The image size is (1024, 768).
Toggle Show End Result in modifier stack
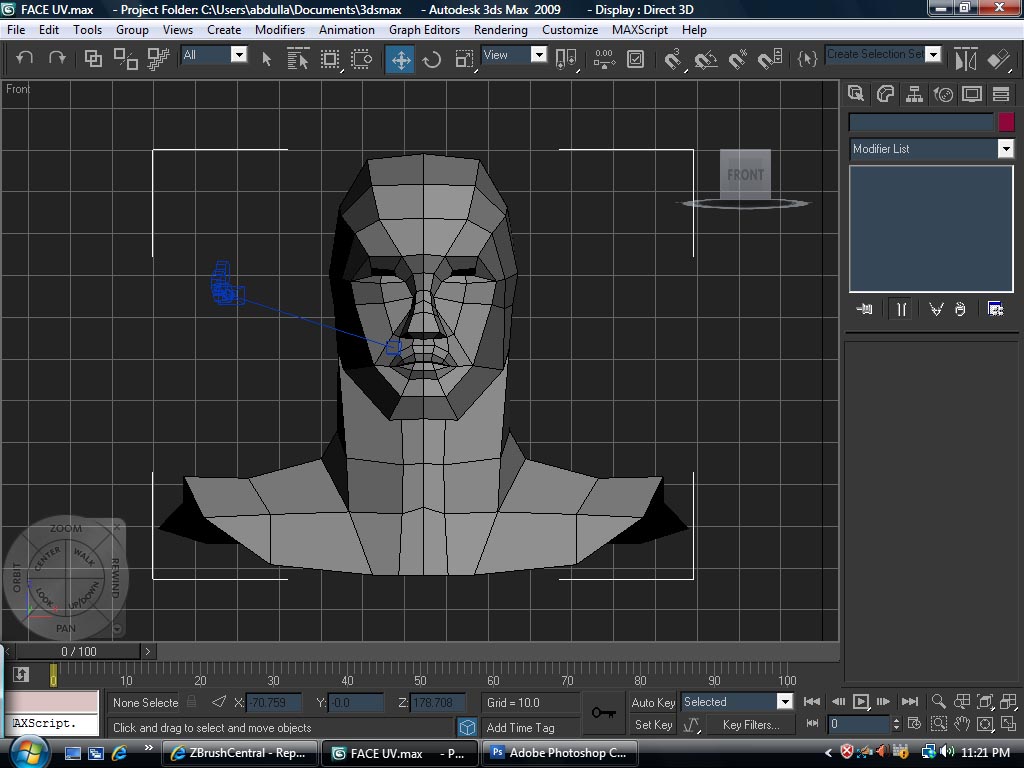click(x=901, y=309)
